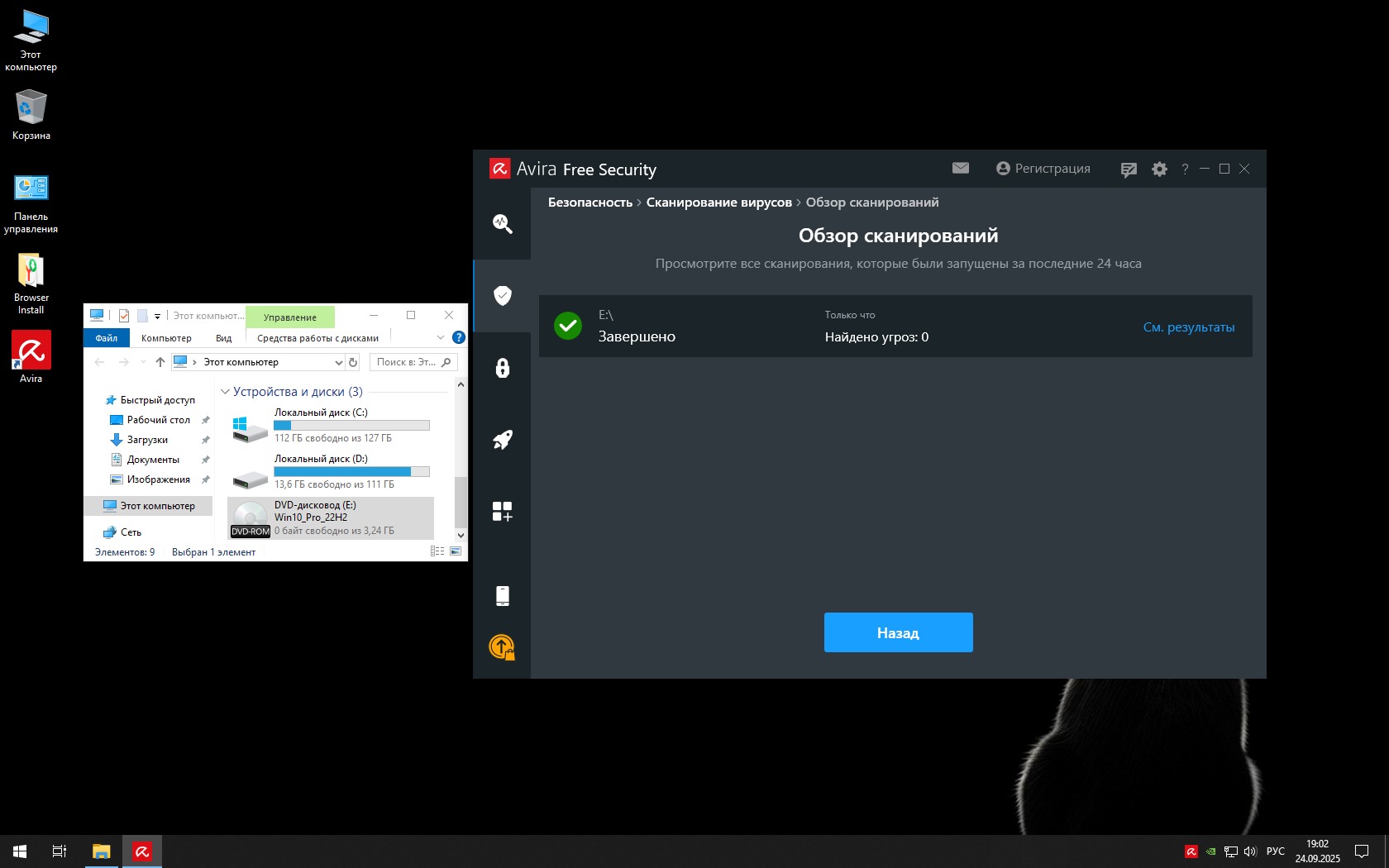The width and height of the screenshot is (1389, 868).
Task: Open the recent locations dropdown in Explorer
Action: 143,362
